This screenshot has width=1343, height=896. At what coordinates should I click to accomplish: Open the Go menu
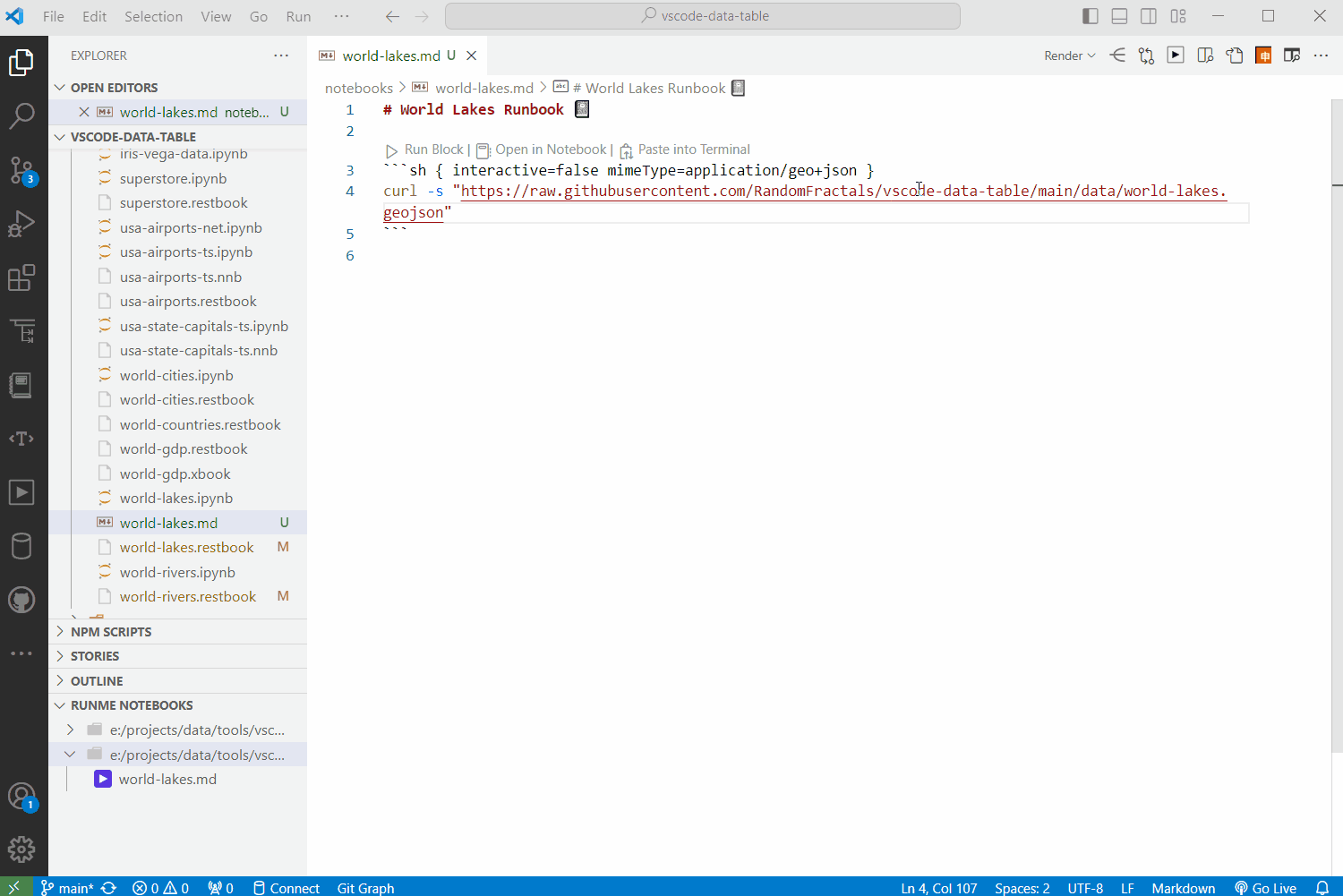(259, 16)
